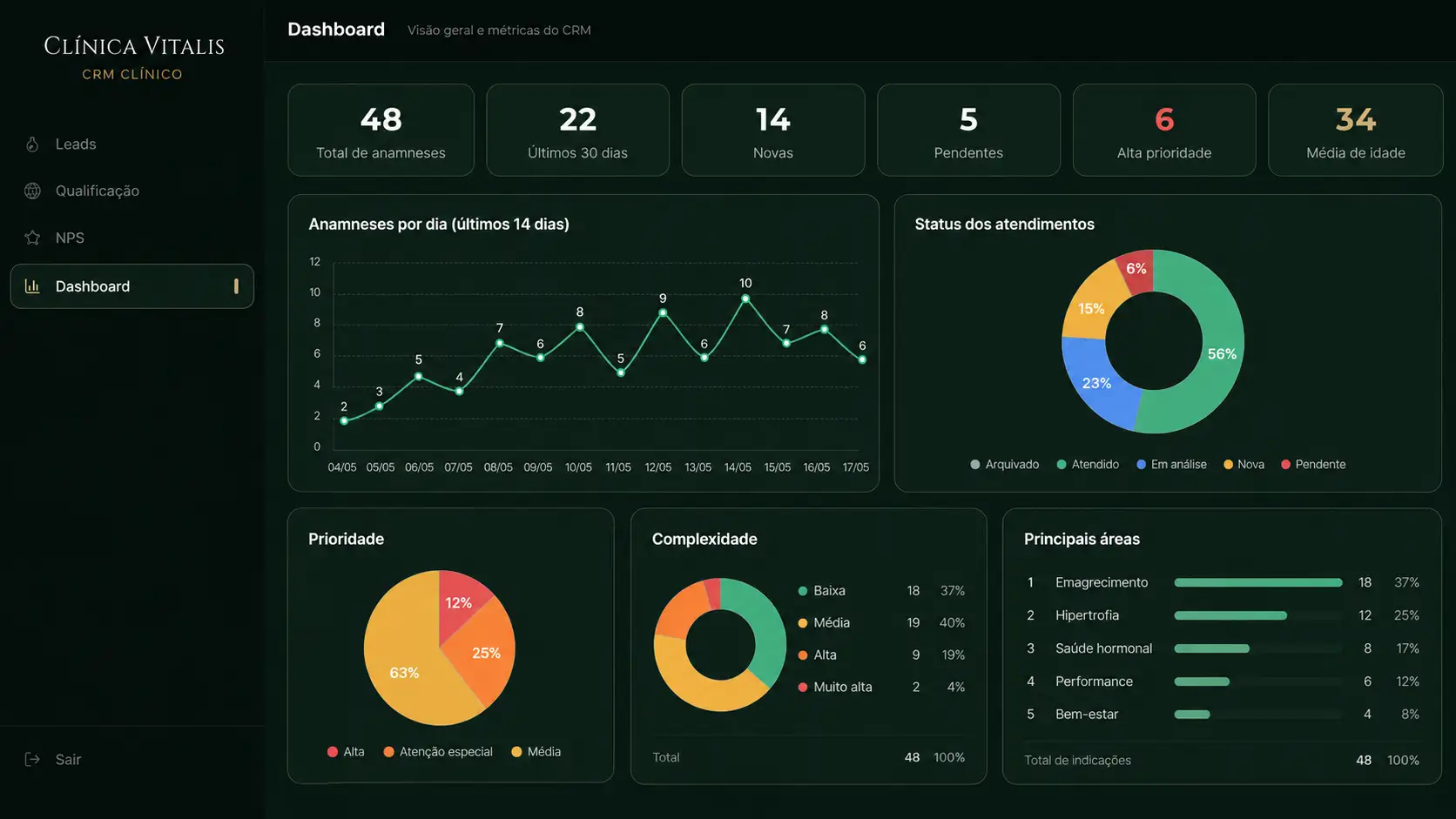The height and width of the screenshot is (819, 1456).
Task: Click the 12/05 data point labeled 9
Action: pos(663,312)
